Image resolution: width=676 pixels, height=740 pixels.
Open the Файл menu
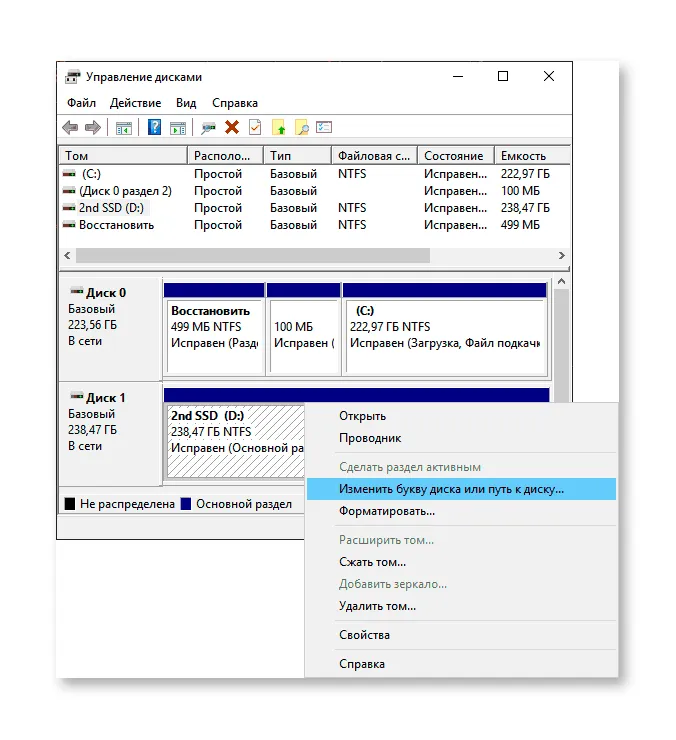point(81,103)
